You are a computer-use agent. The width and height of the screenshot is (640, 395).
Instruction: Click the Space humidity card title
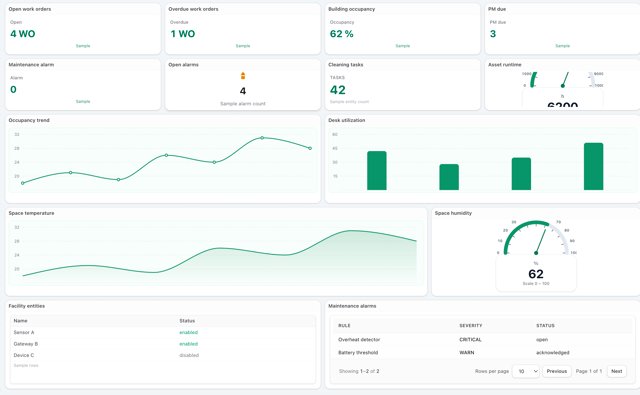[x=453, y=213]
